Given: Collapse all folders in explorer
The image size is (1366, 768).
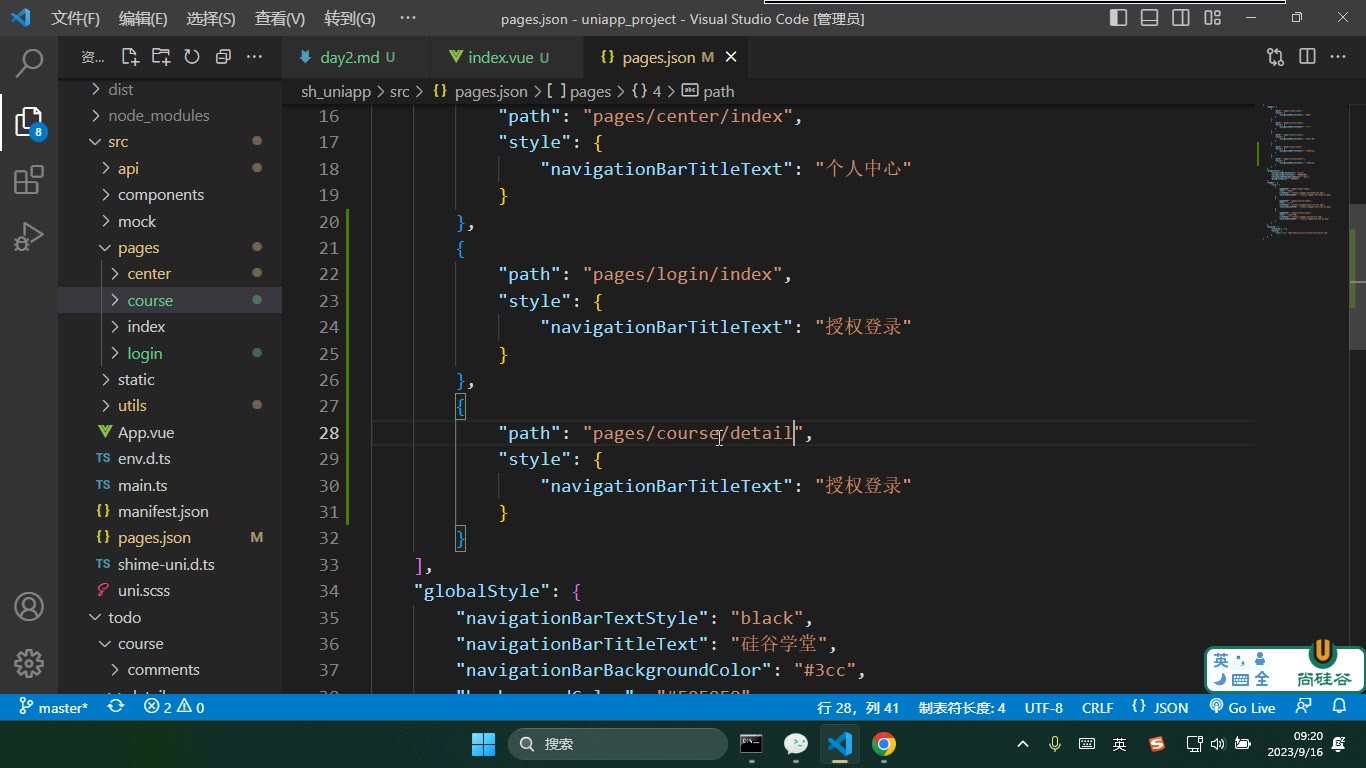Looking at the screenshot, I should point(223,57).
